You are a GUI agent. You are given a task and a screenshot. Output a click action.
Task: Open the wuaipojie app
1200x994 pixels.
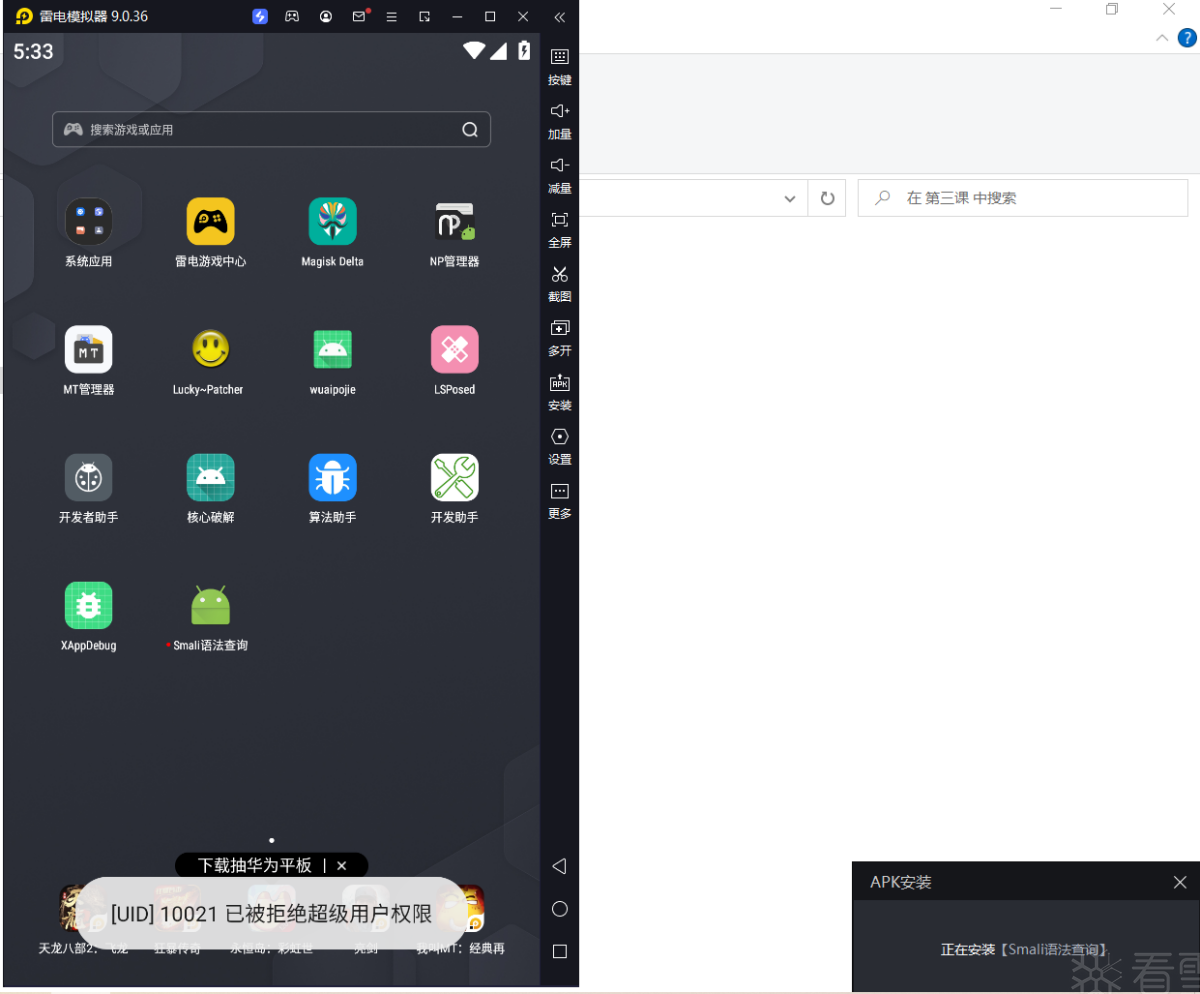pos(332,349)
